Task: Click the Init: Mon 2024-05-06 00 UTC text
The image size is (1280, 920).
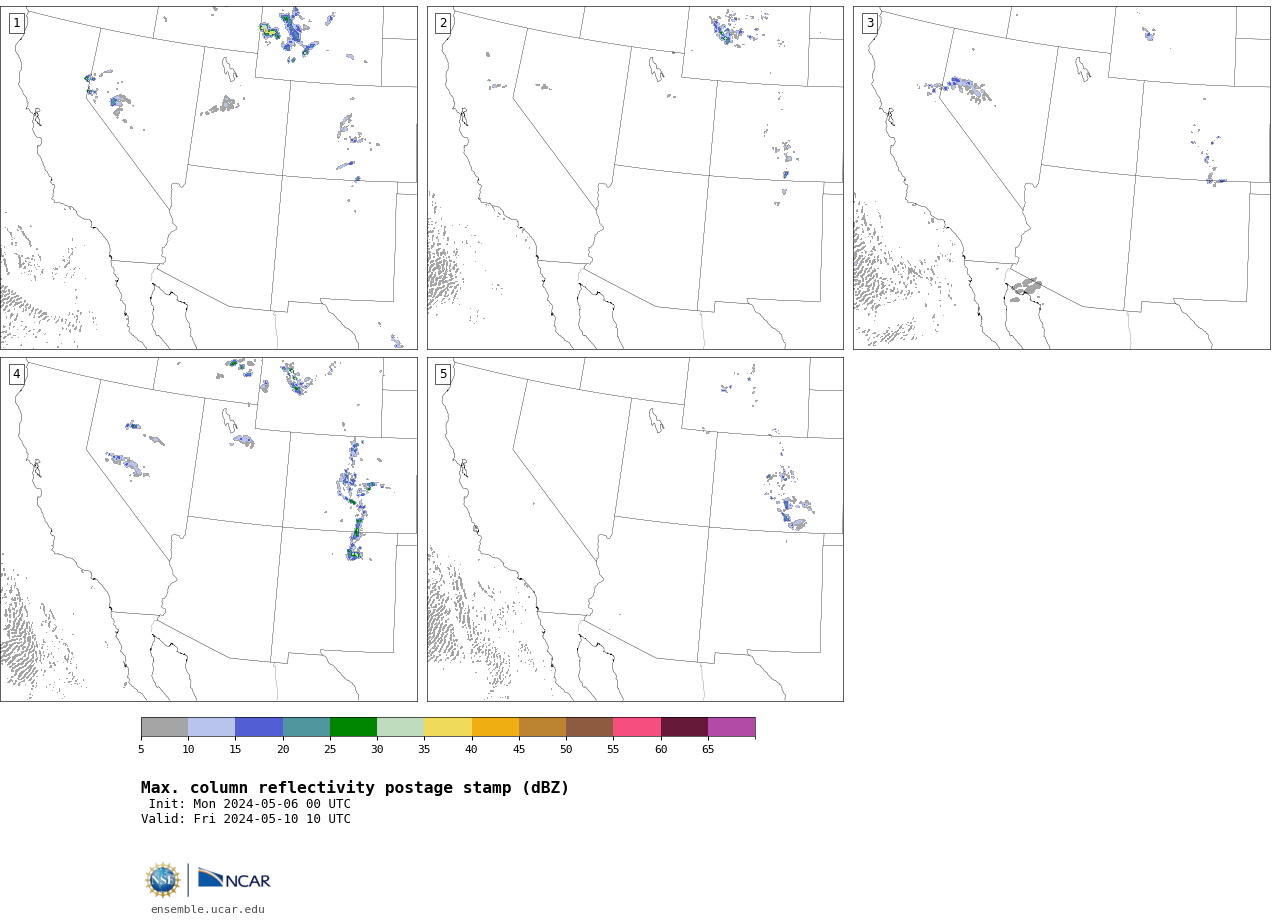Action: 250,804
